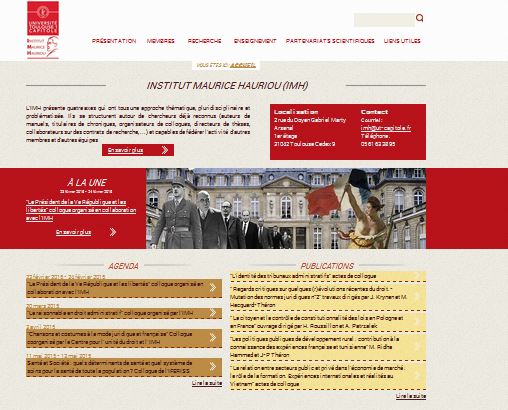508x410 pixels.
Task: Open the Partenariats scientifiques menu
Action: click(x=330, y=41)
